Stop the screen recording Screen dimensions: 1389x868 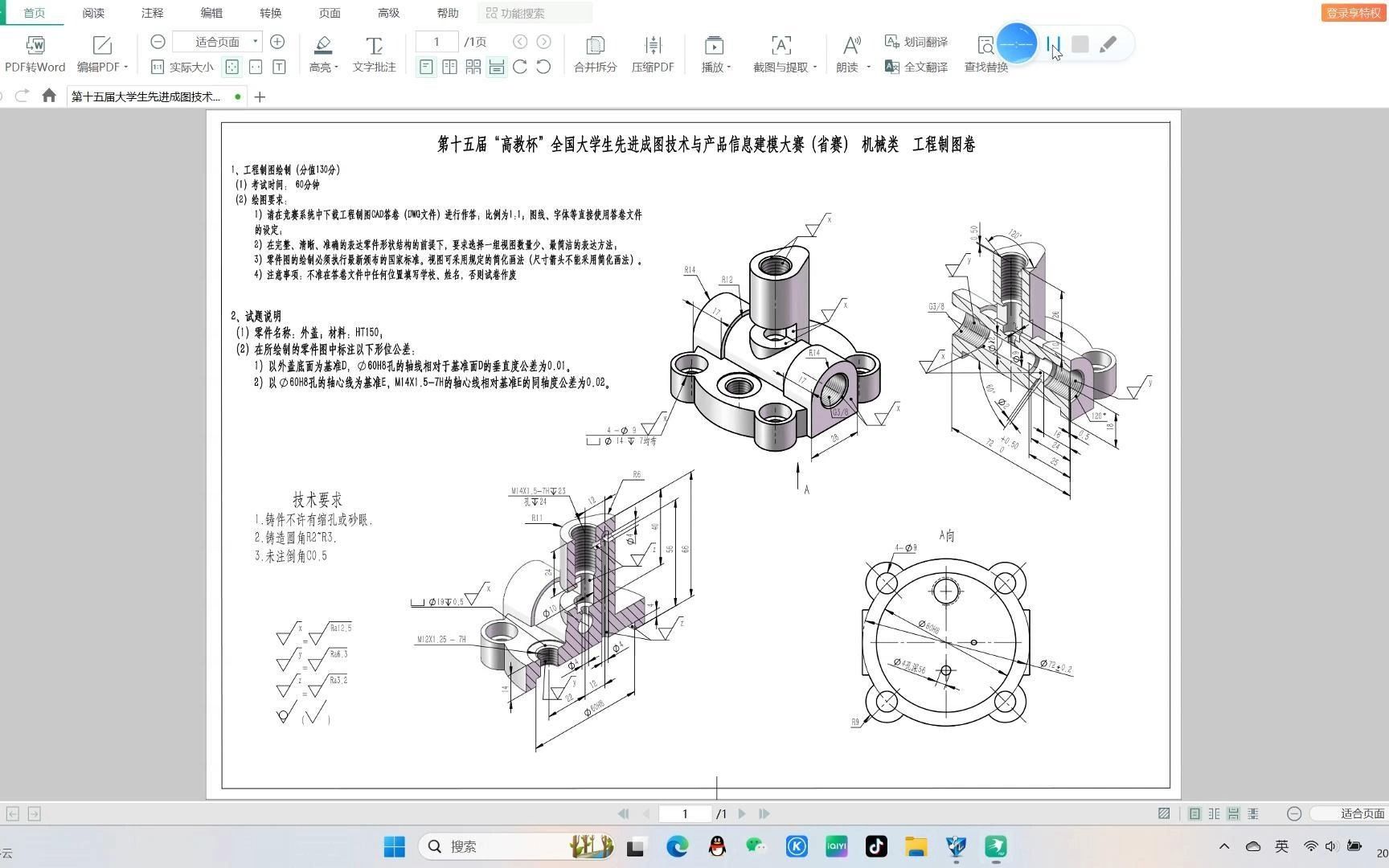point(1080,45)
